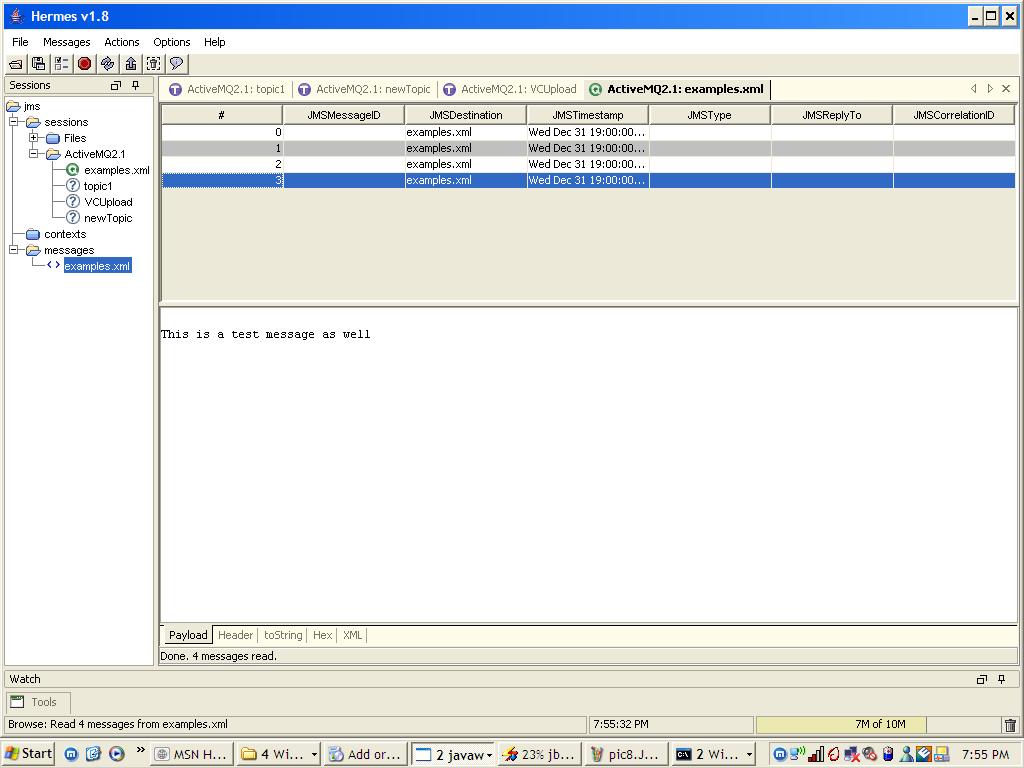The height and width of the screenshot is (768, 1024).
Task: Select message row number 1
Action: [588, 148]
